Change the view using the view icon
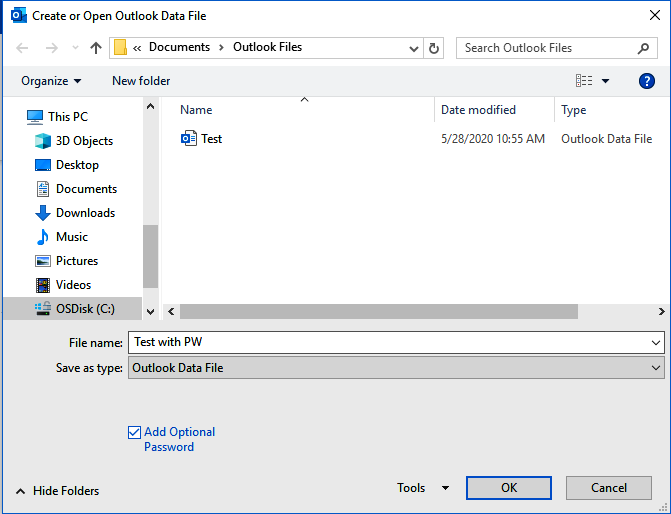The height and width of the screenshot is (514, 671). (x=584, y=80)
